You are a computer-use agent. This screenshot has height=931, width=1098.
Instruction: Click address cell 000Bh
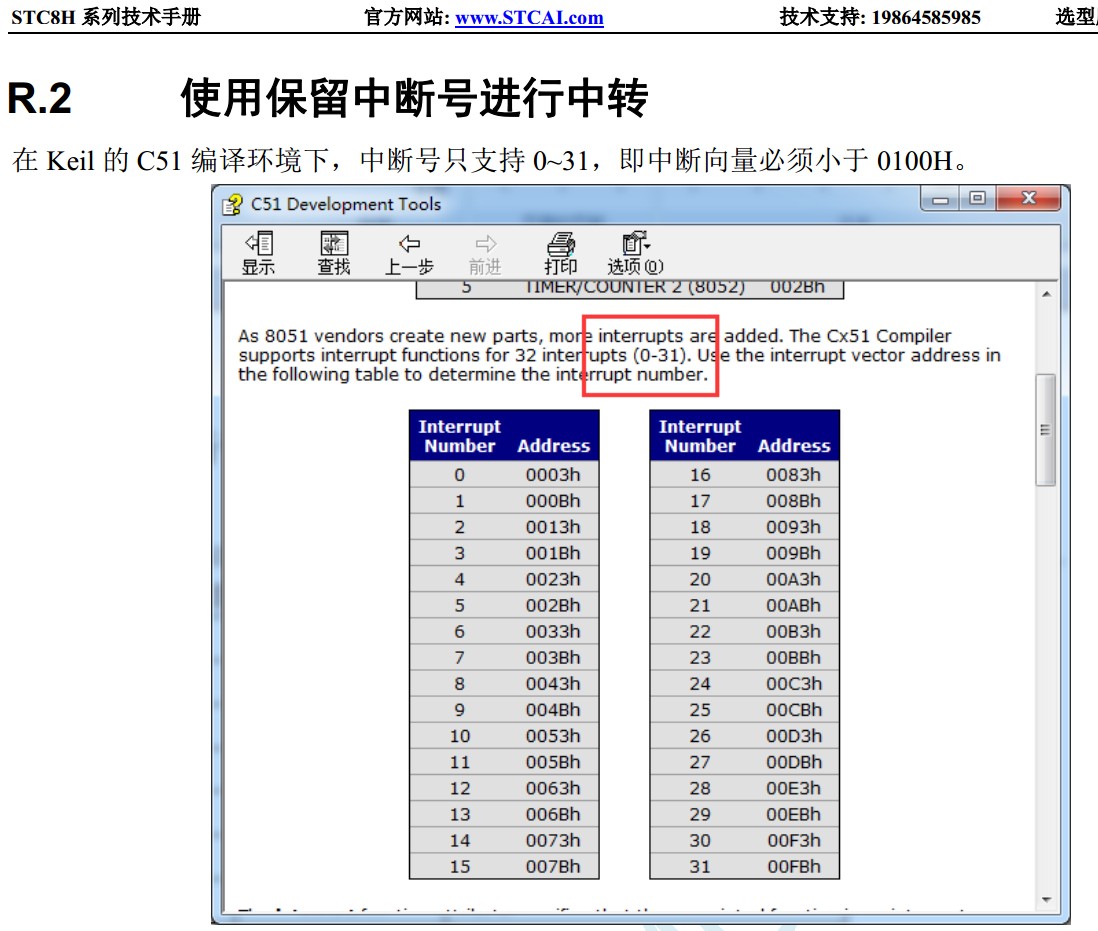click(x=553, y=501)
